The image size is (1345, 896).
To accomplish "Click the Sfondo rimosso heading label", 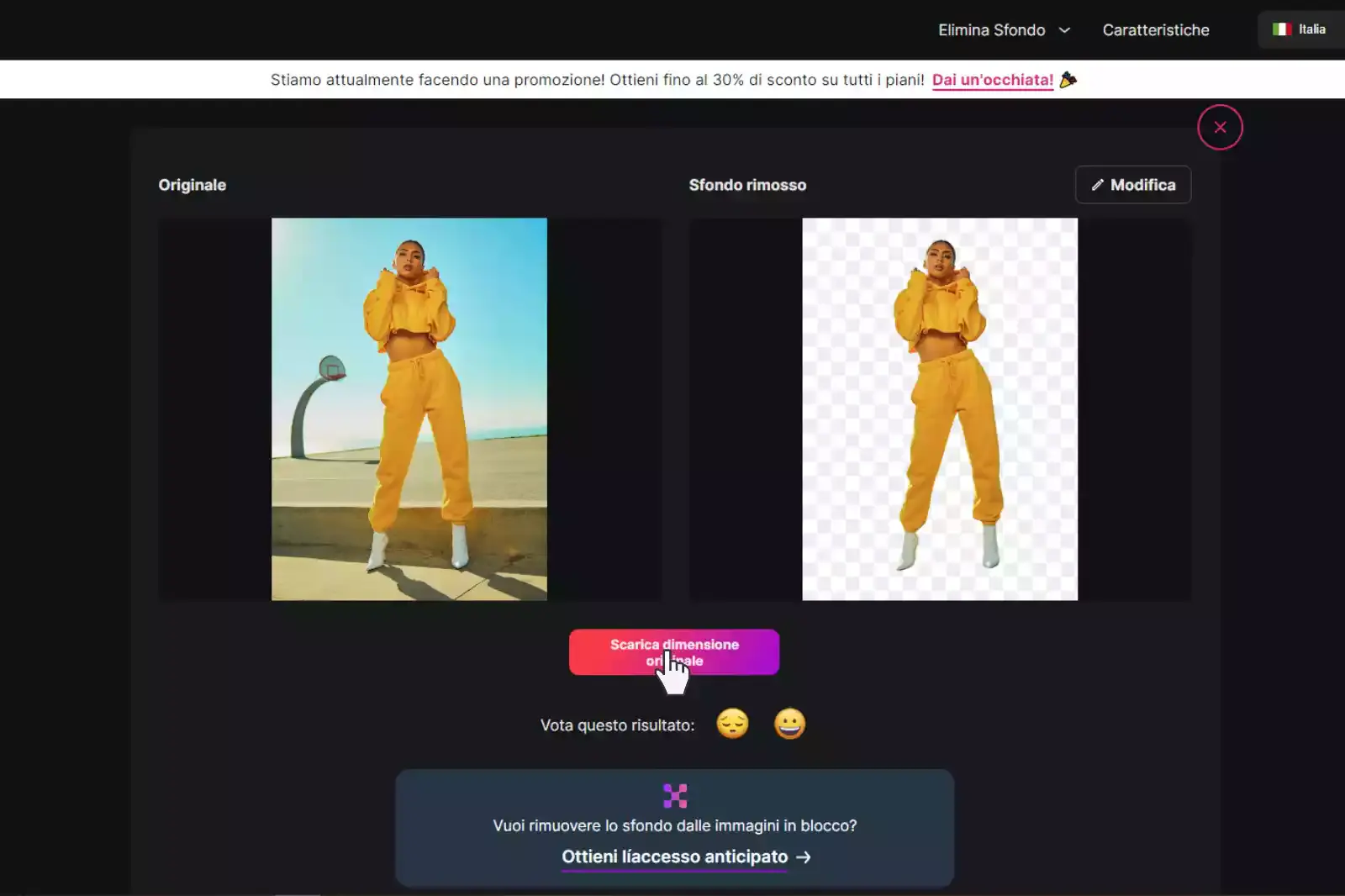I will pyautogui.click(x=747, y=185).
